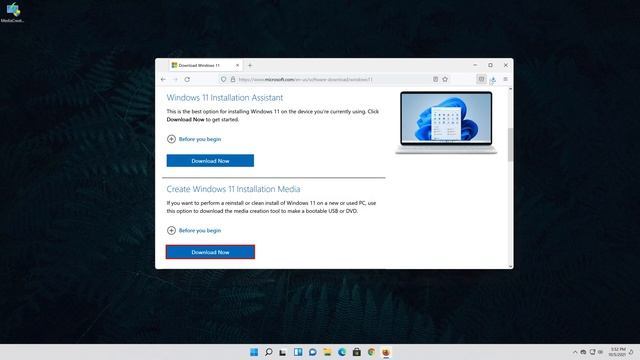
Task: Click the notification bell in the system tray
Action: point(632,352)
